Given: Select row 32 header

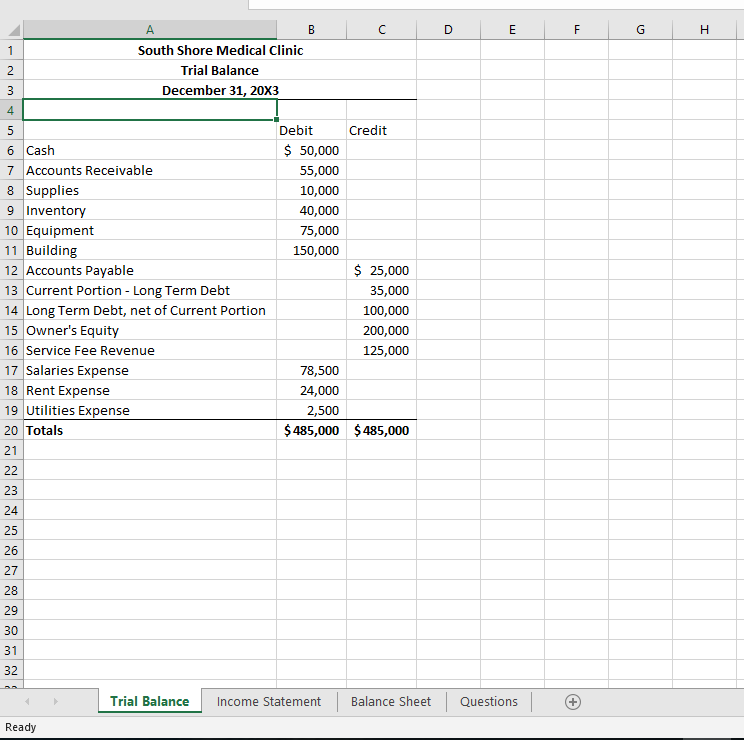Looking at the screenshot, I should pyautogui.click(x=11, y=670).
